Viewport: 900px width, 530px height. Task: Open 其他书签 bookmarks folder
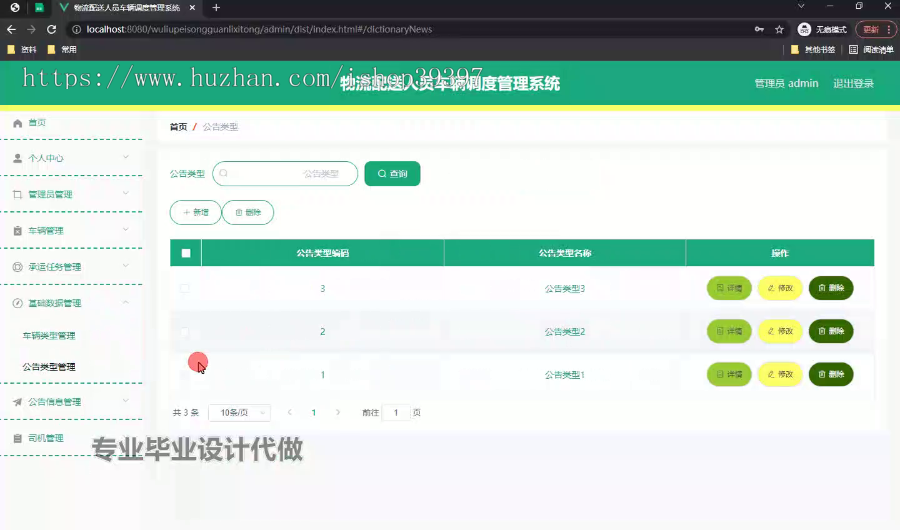pyautogui.click(x=813, y=49)
